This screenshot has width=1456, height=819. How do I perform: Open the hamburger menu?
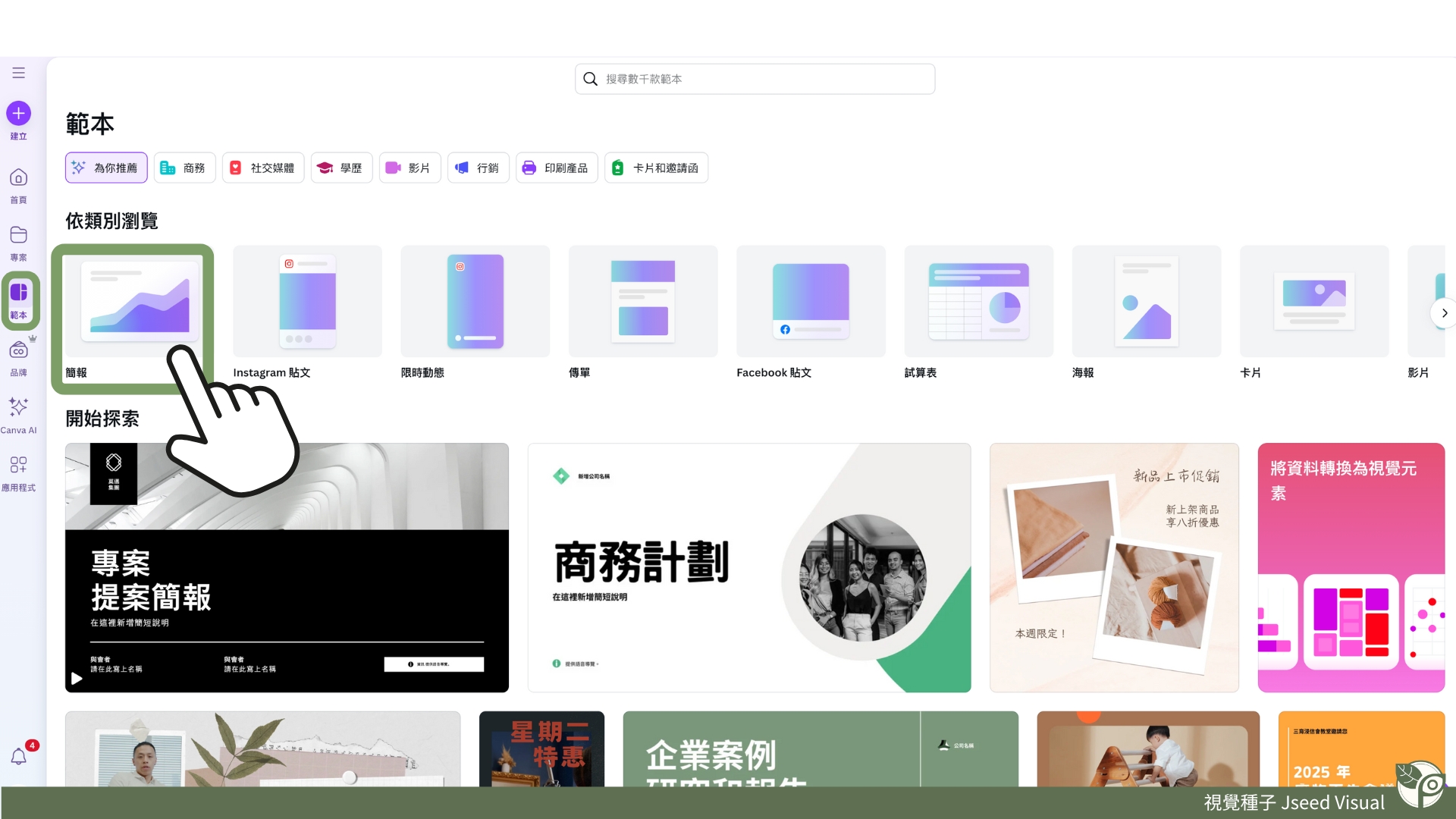pos(18,72)
